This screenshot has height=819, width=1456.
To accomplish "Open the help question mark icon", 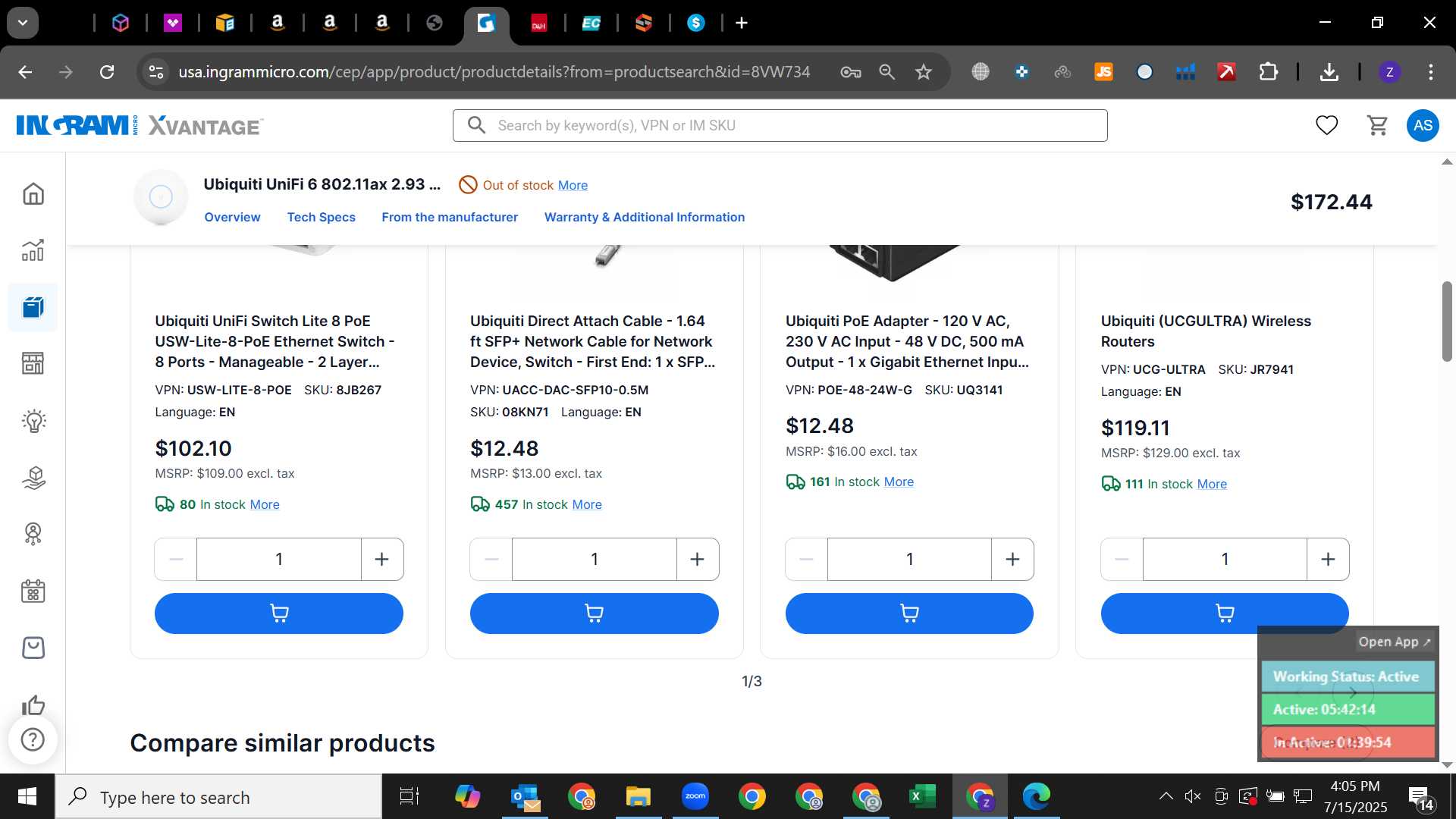I will pyautogui.click(x=33, y=739).
